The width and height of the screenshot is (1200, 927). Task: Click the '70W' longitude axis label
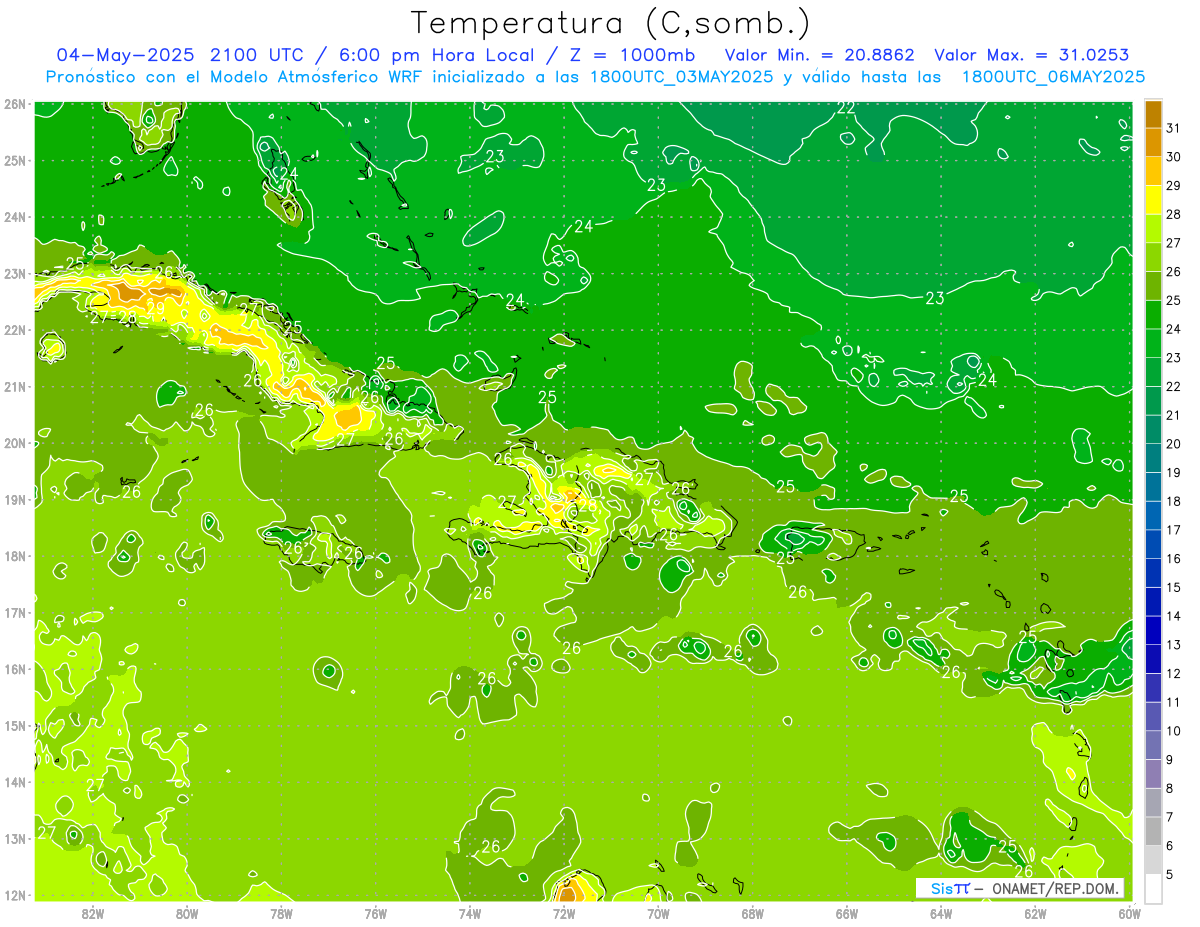pyautogui.click(x=658, y=913)
